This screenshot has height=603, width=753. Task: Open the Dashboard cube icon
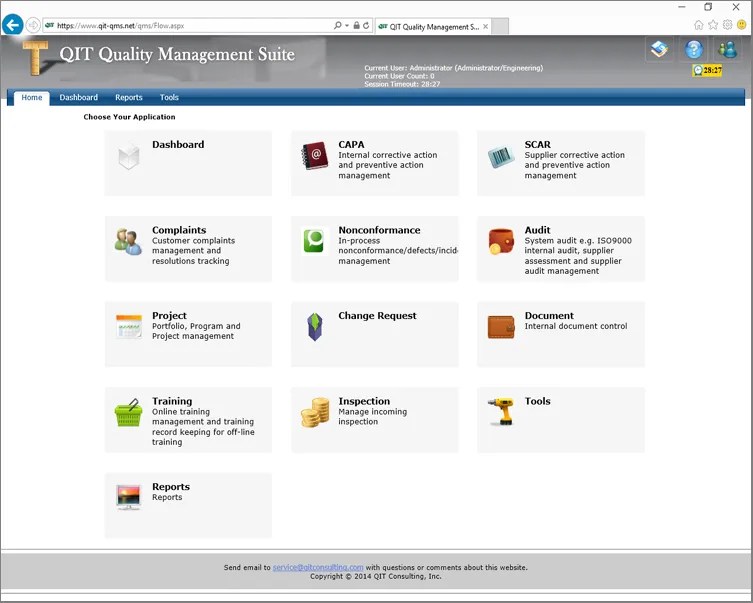(x=129, y=156)
